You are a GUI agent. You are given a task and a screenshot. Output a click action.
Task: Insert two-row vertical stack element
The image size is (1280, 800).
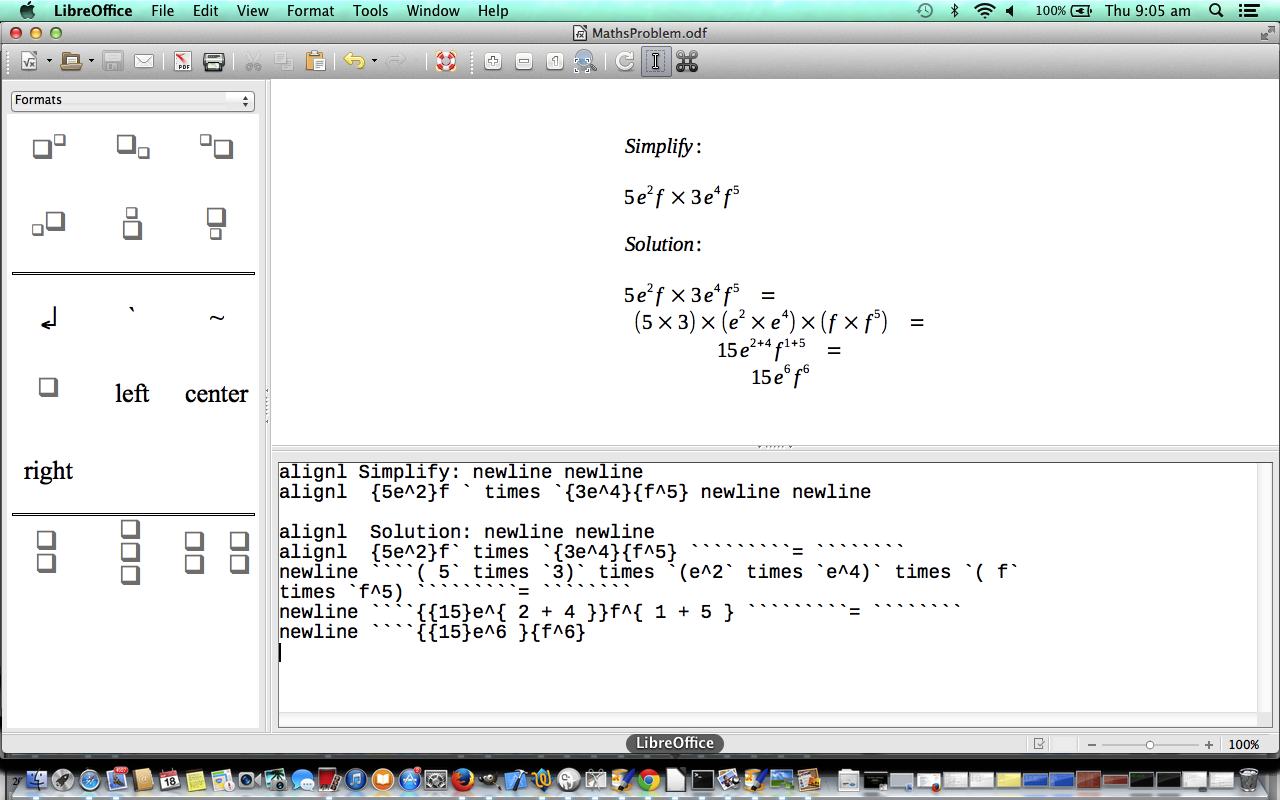pyautogui.click(x=46, y=551)
